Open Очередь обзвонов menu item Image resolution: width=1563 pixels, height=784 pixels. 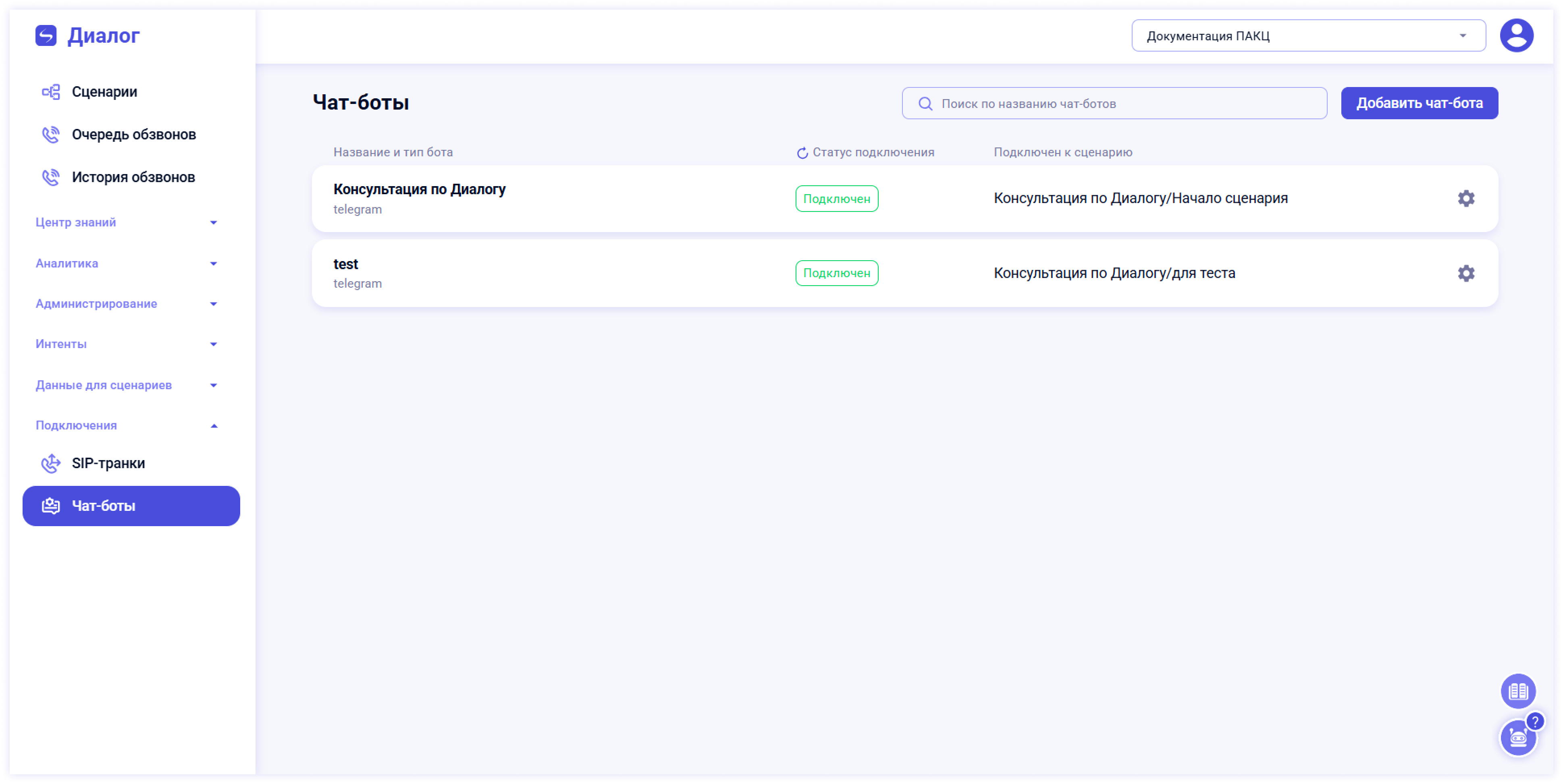click(x=133, y=135)
